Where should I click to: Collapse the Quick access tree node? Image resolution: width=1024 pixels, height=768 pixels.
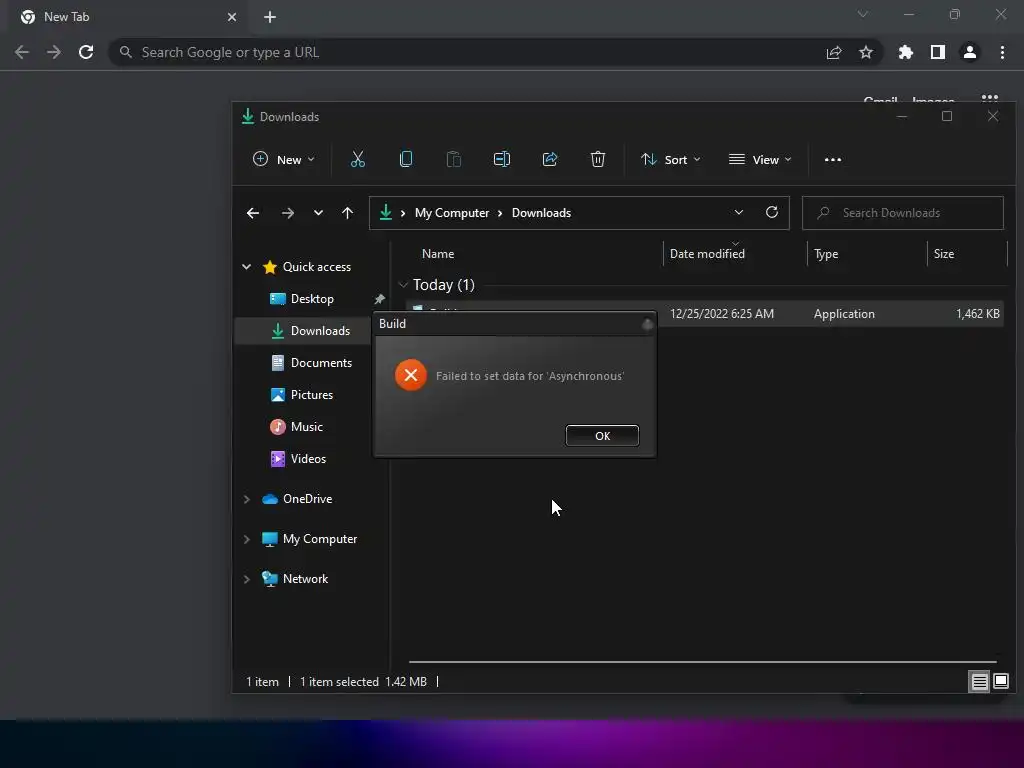pyautogui.click(x=247, y=266)
